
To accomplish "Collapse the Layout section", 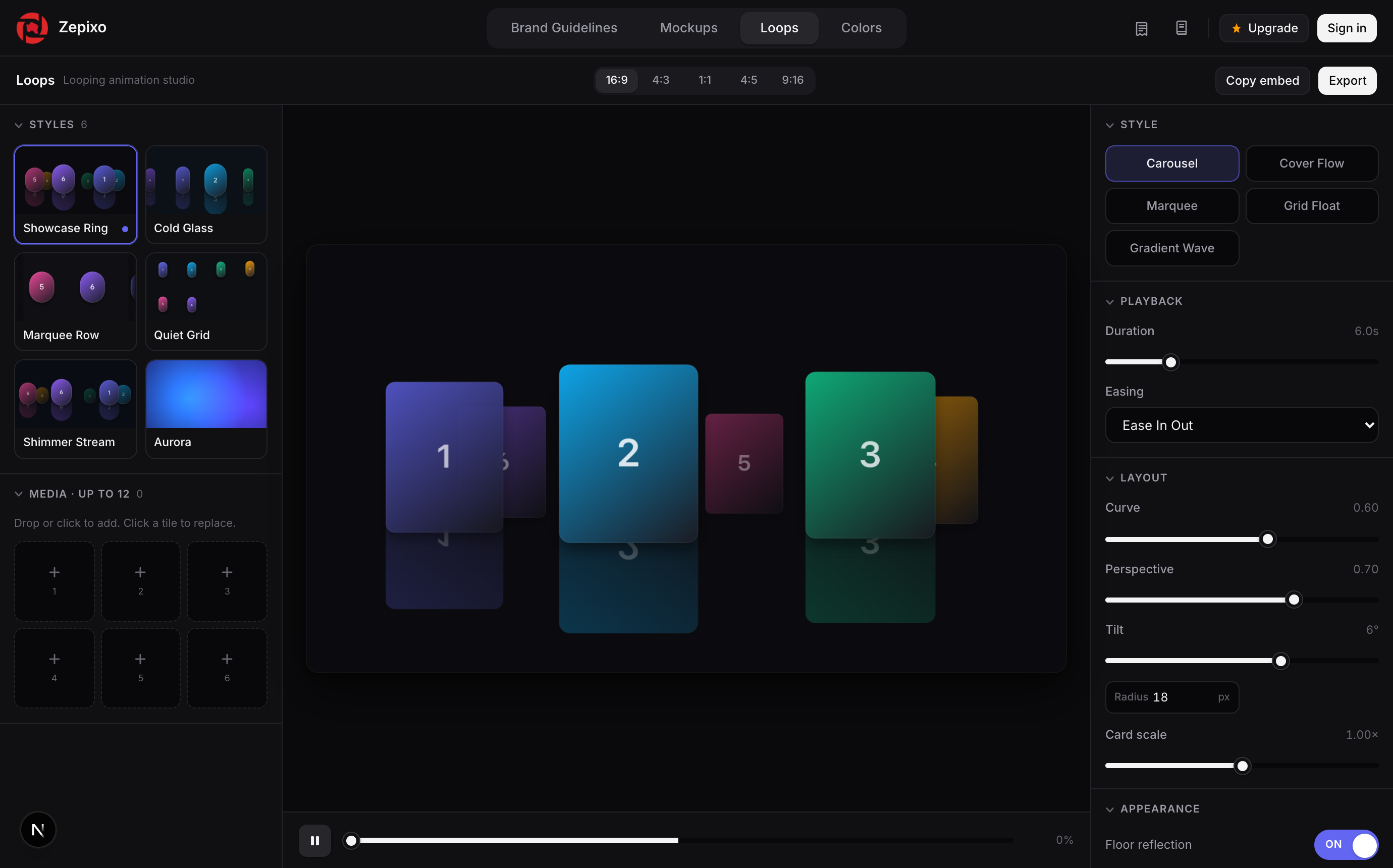I will pos(1109,478).
